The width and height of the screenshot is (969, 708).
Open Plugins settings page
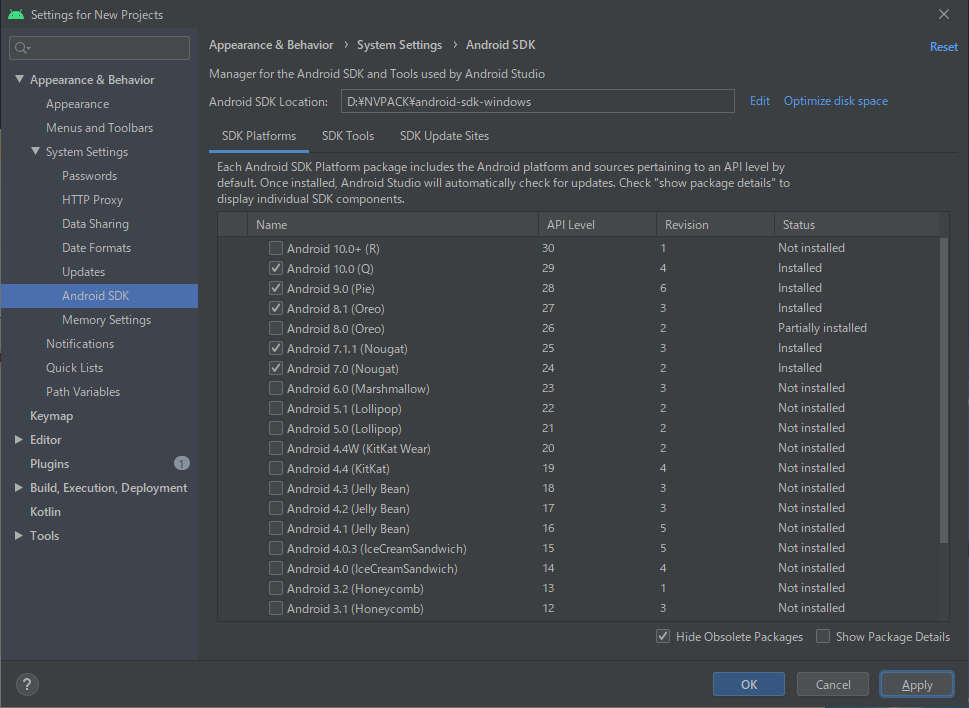coord(49,464)
